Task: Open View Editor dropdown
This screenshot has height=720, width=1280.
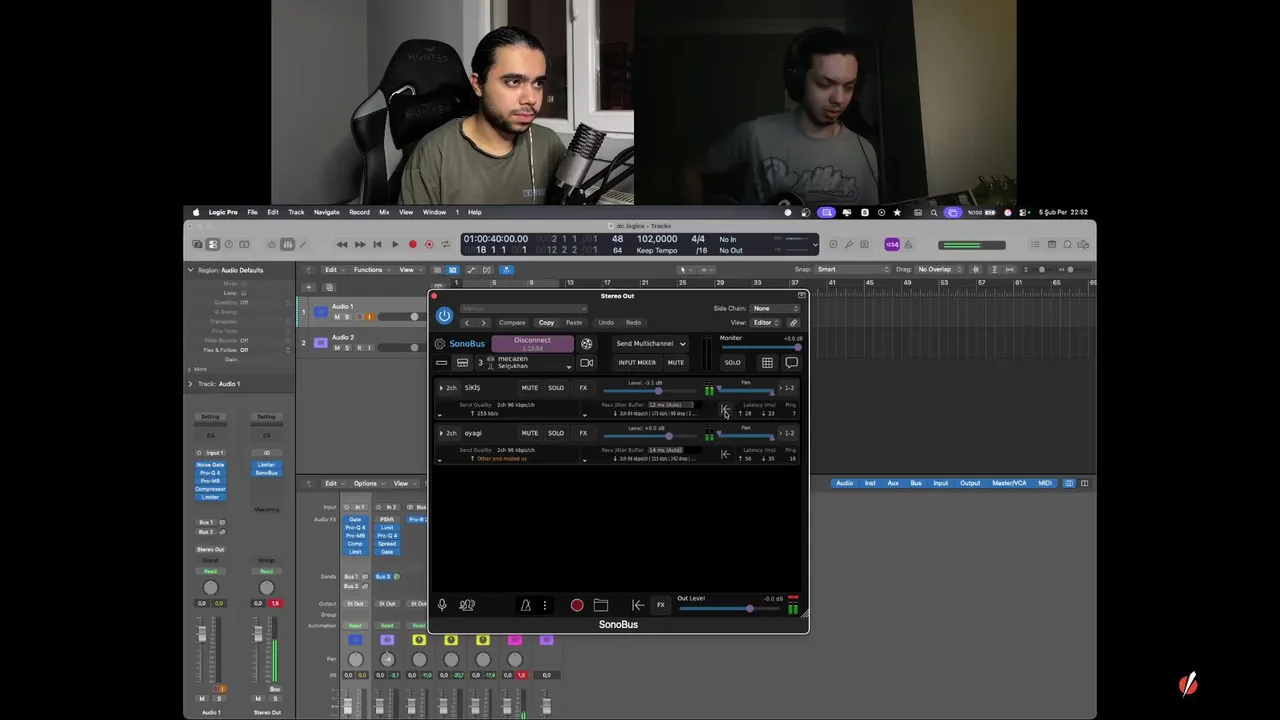Action: tap(766, 323)
